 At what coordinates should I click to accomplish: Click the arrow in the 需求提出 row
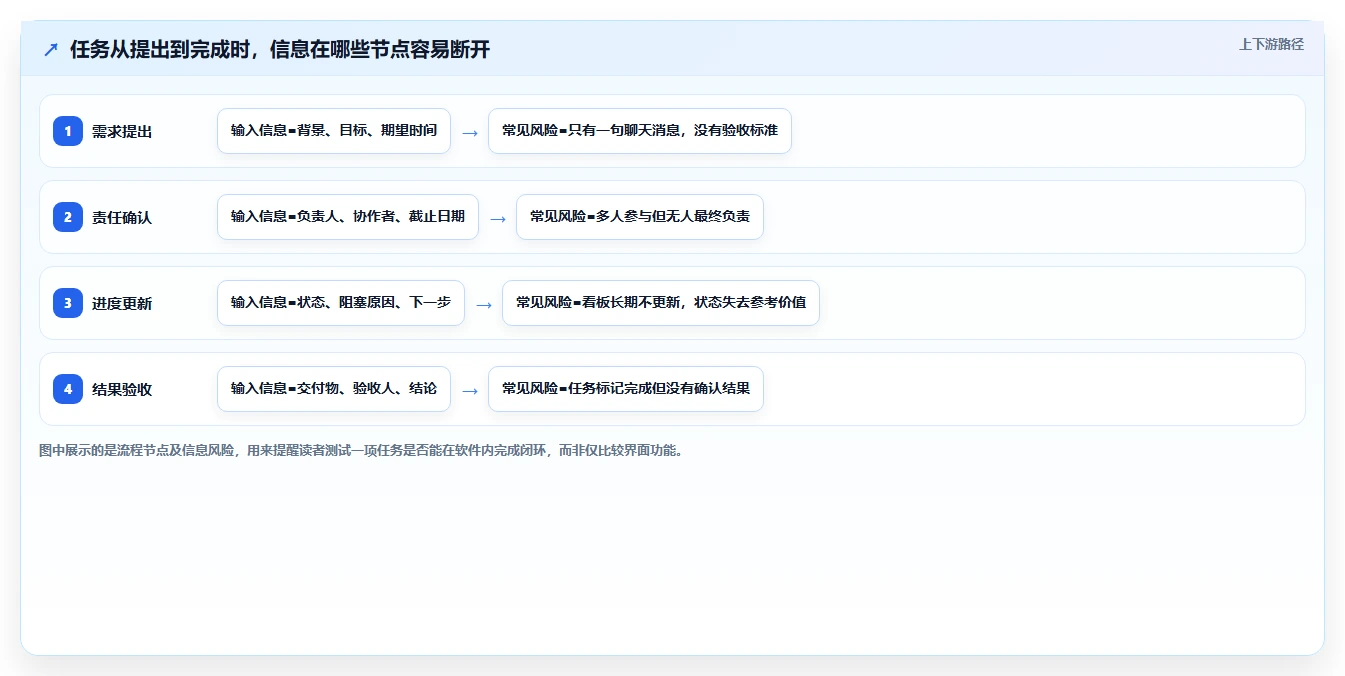pos(470,132)
